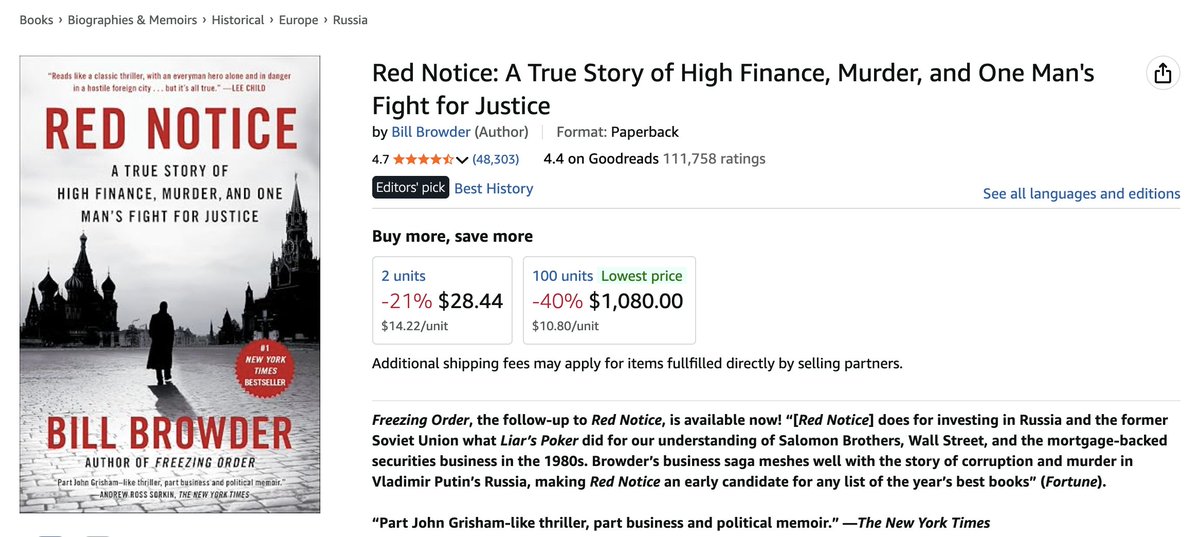Click the Editors' pick badge

pyautogui.click(x=411, y=188)
